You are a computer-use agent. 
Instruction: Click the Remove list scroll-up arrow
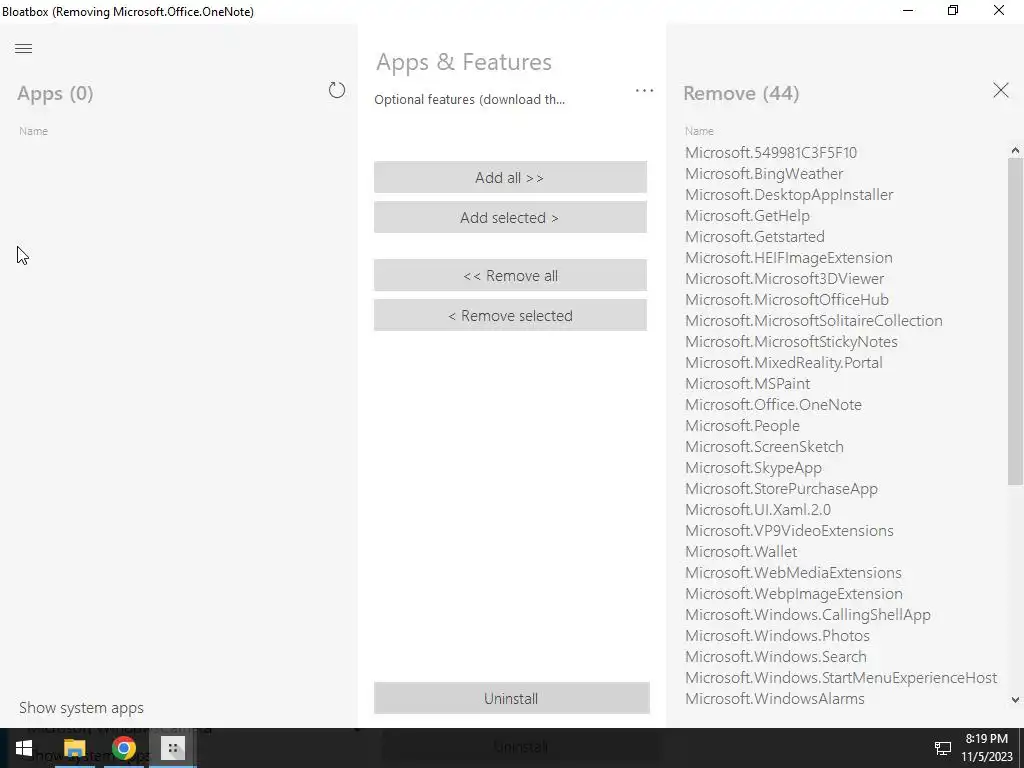coord(1015,150)
